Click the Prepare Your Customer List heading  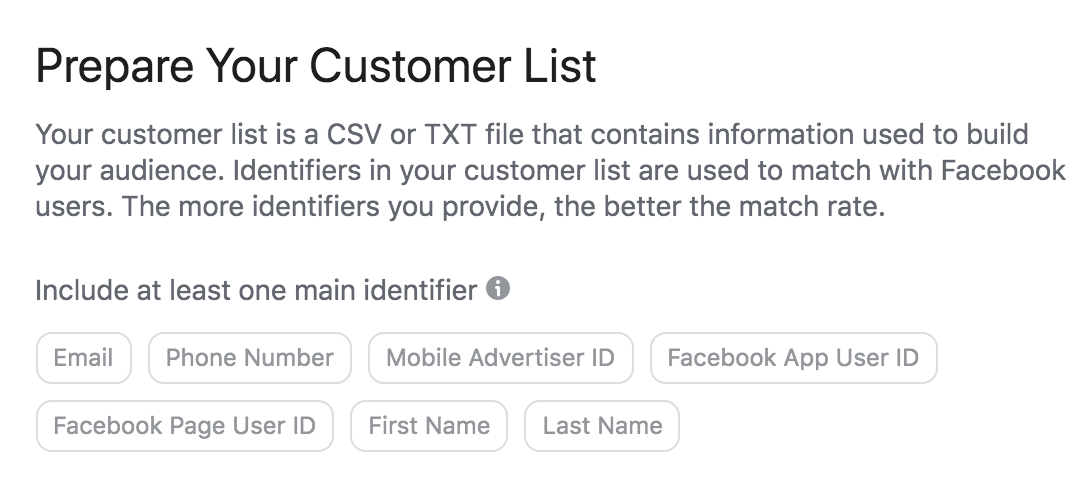tap(316, 66)
